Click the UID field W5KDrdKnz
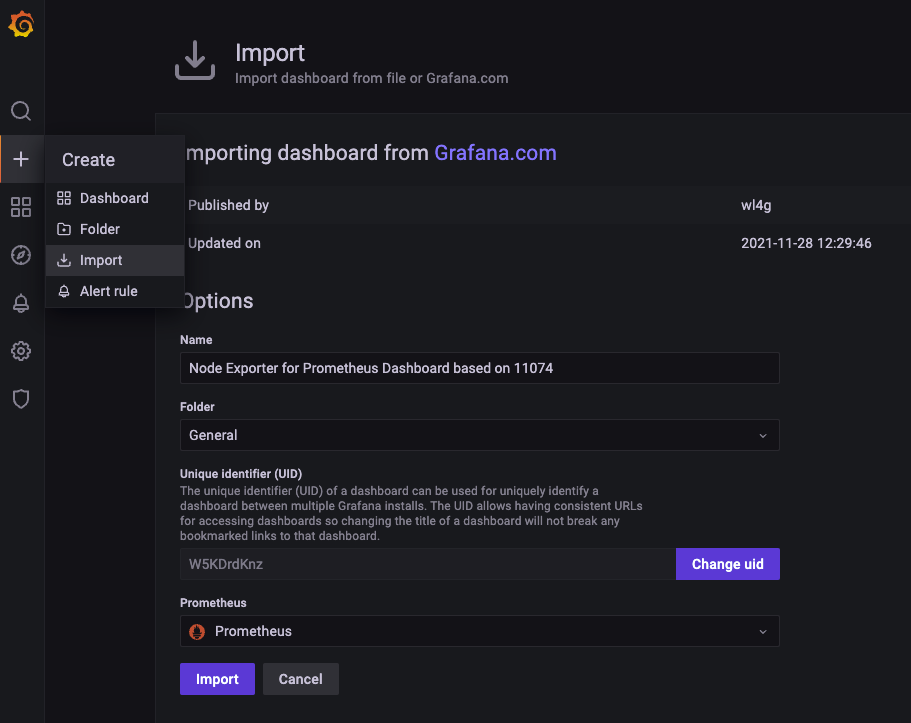911x723 pixels. (x=428, y=564)
